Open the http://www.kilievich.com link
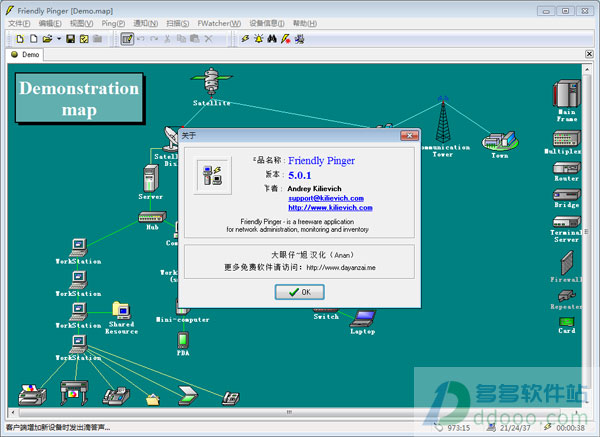This screenshot has width=600, height=437. pos(330,208)
